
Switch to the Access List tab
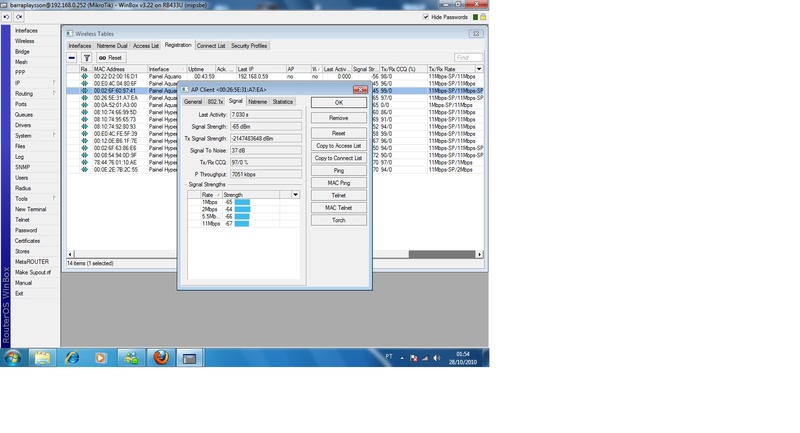(146, 46)
